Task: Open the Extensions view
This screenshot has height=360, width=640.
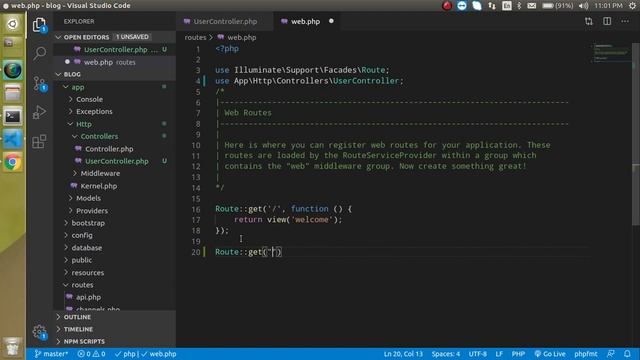Action: coord(39,141)
